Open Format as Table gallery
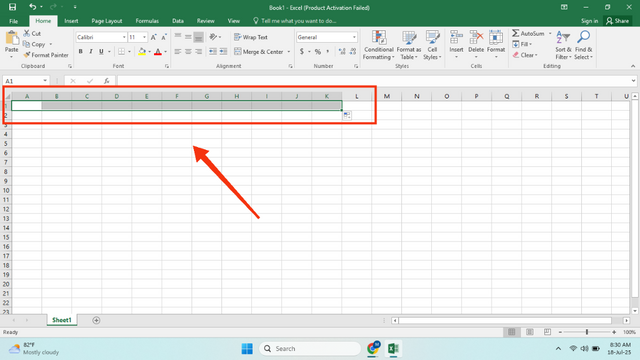Screen dimensions: 640x360 click(x=409, y=45)
